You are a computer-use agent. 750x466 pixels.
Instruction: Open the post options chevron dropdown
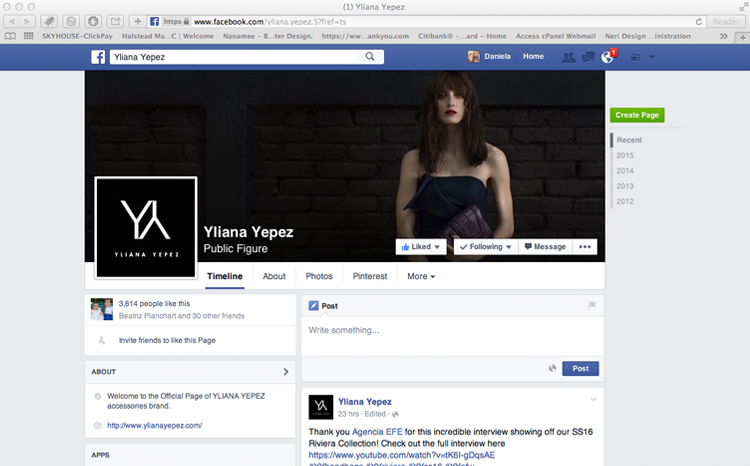coord(593,399)
